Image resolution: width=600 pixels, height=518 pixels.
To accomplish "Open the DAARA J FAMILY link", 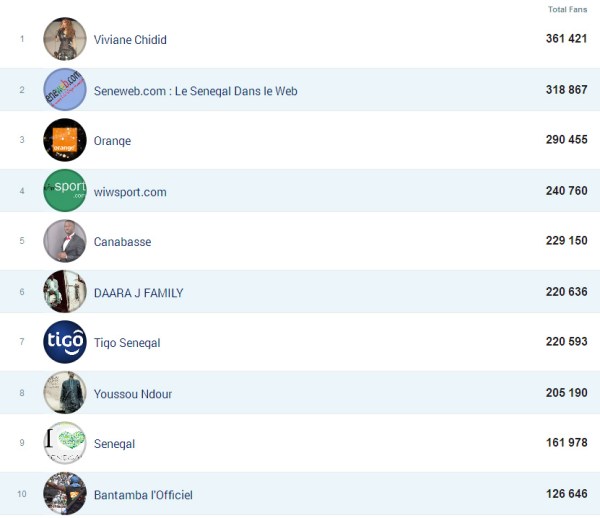I will [x=138, y=293].
